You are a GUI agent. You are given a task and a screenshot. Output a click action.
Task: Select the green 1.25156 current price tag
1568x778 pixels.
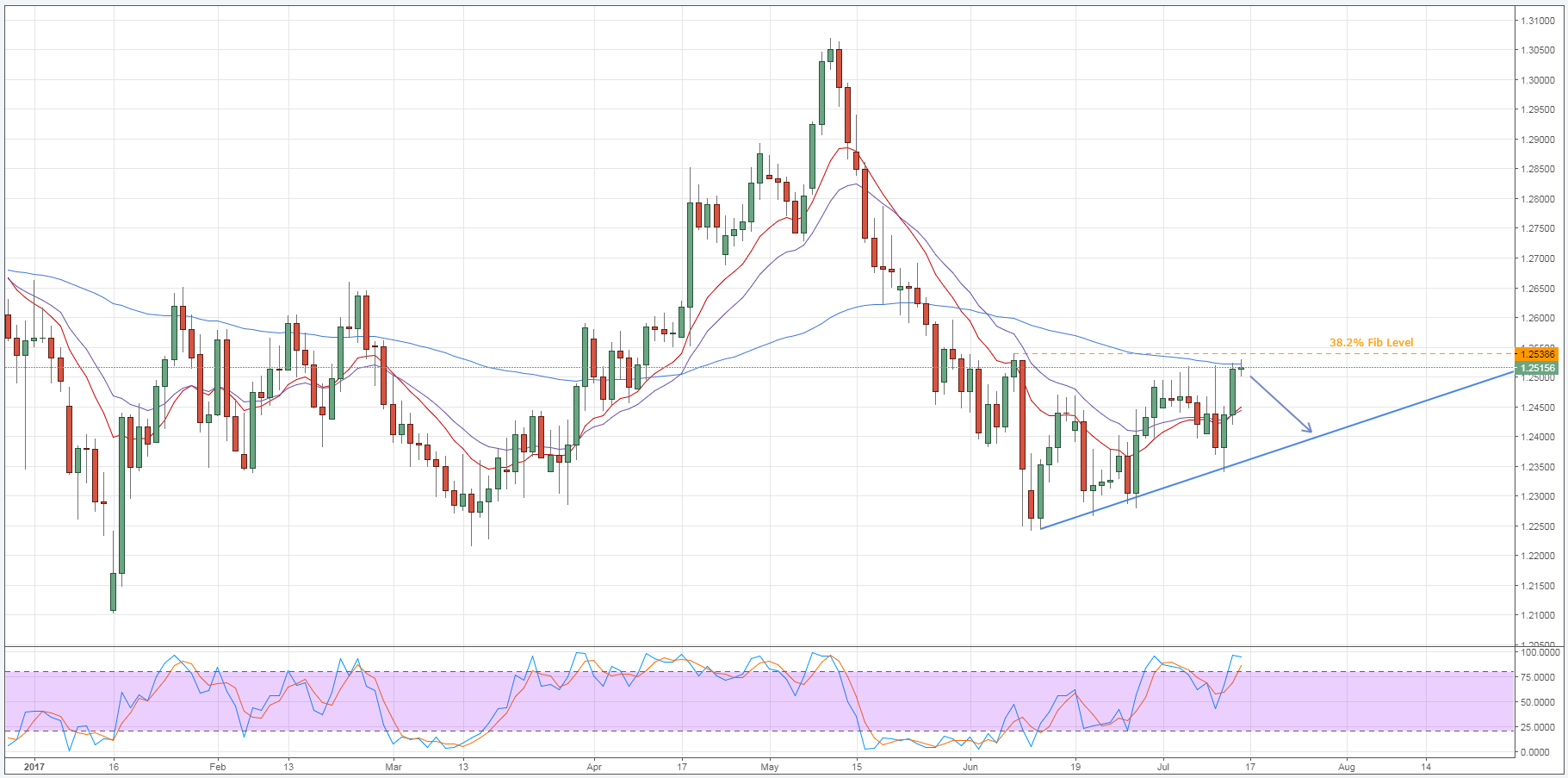tap(1537, 368)
